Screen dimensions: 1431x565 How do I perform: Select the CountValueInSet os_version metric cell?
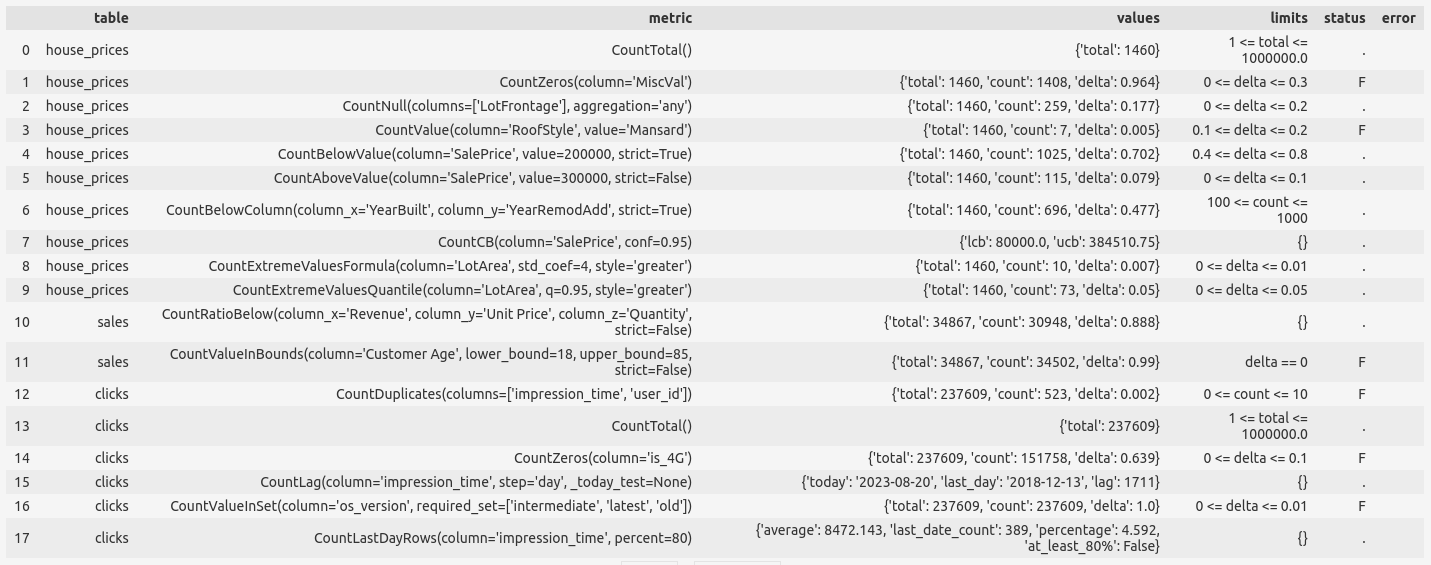(430, 506)
